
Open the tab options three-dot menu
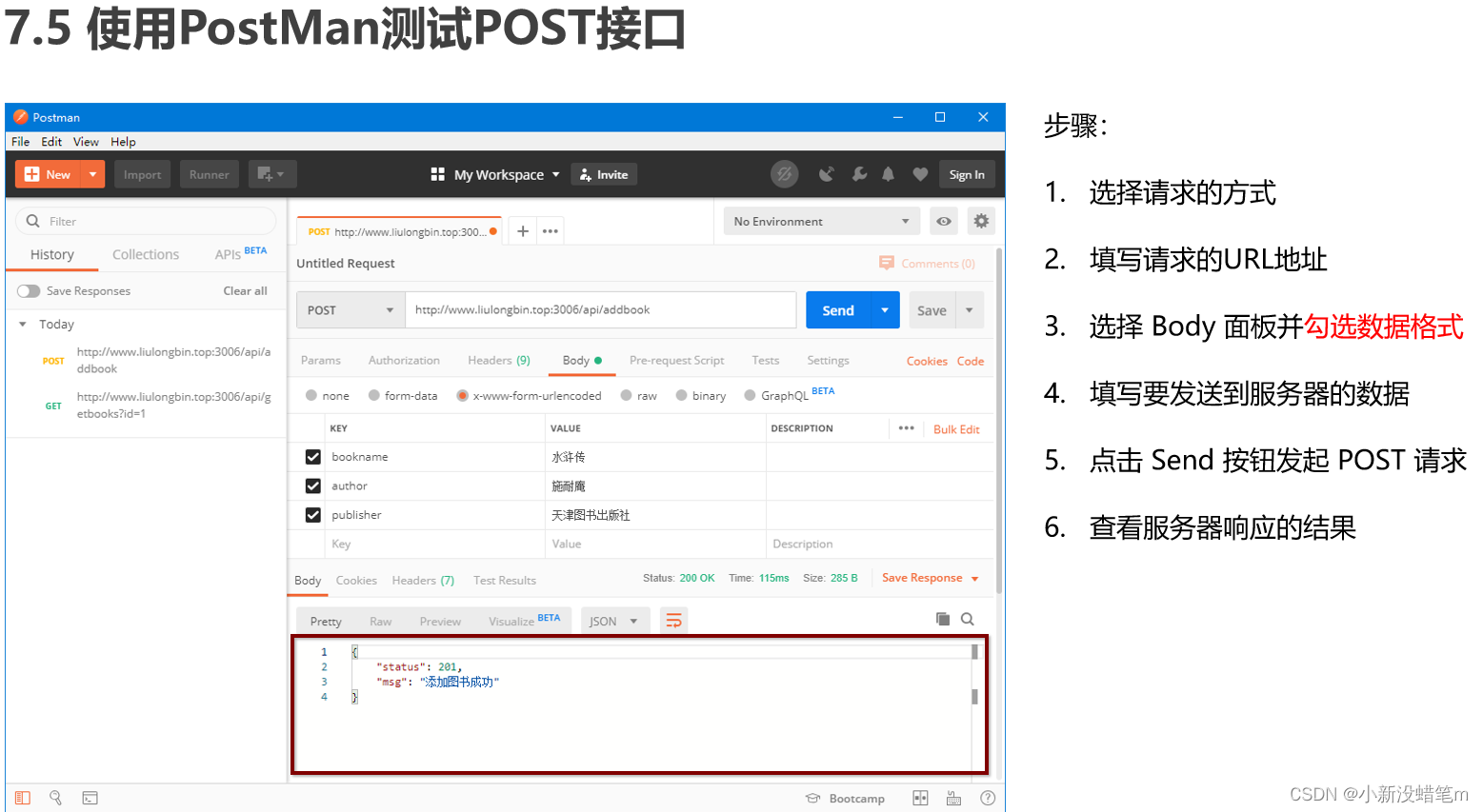point(551,231)
